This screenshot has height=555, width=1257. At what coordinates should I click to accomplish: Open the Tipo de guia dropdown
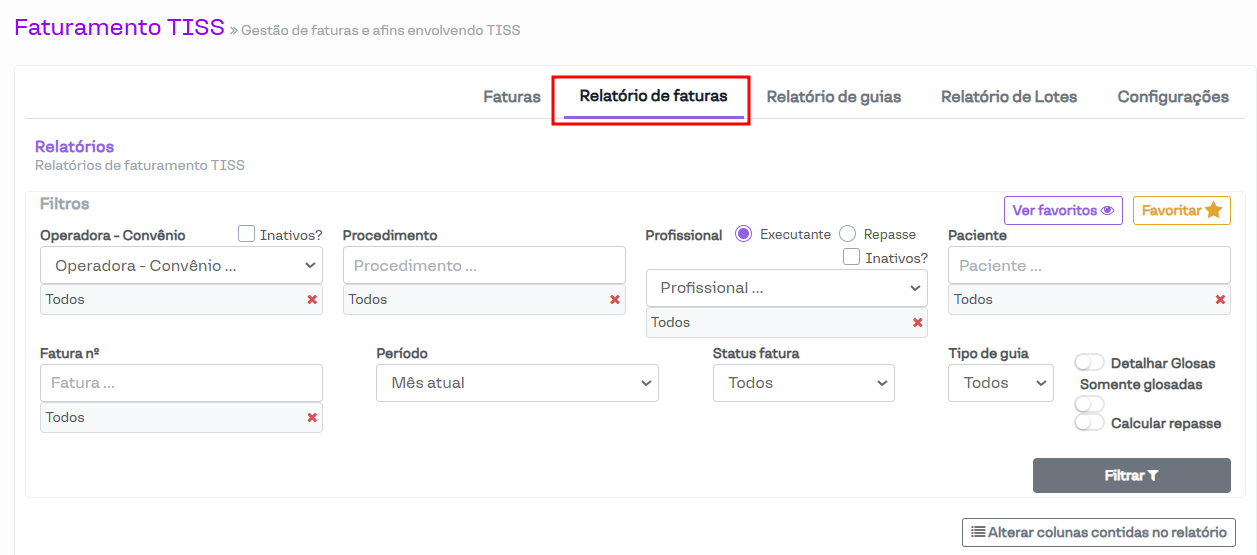click(x=1000, y=383)
